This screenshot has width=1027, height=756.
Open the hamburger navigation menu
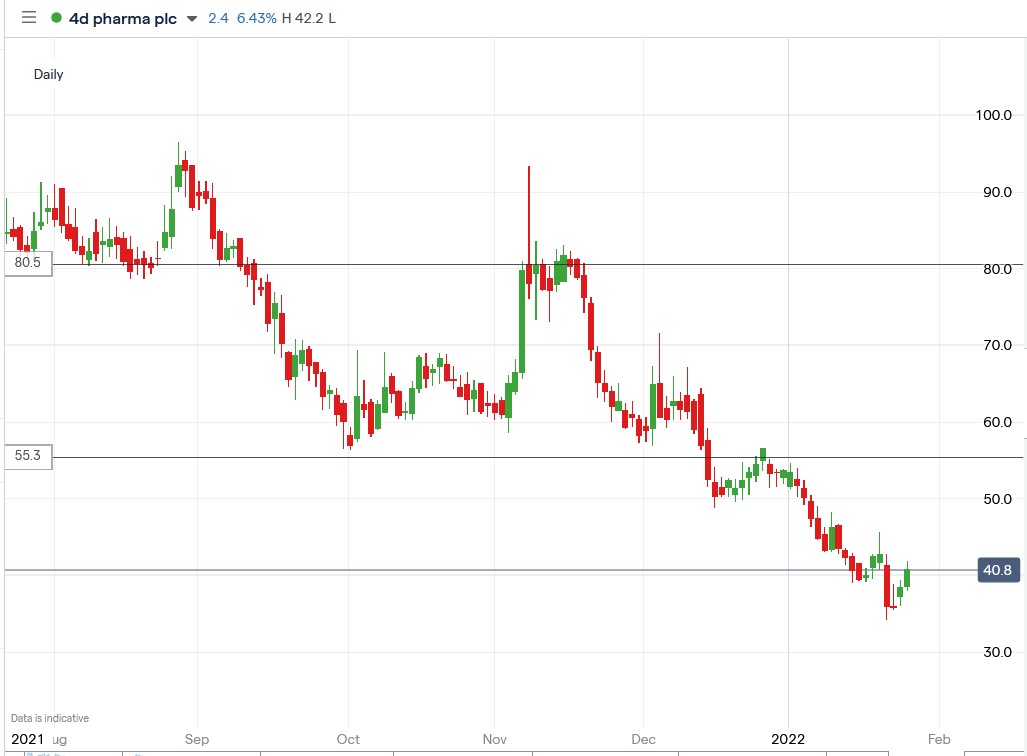pos(29,17)
